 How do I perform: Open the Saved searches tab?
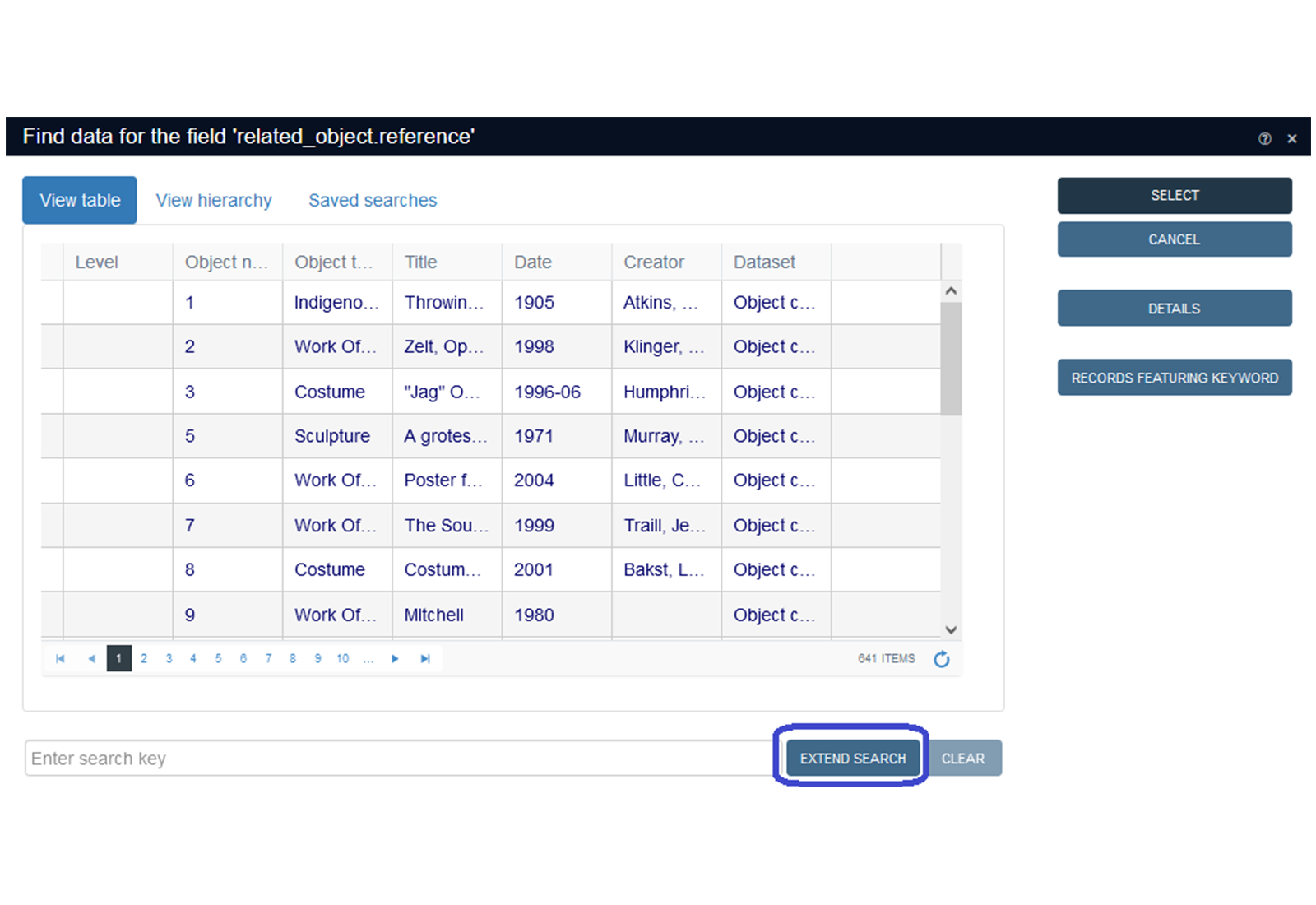pos(373,201)
